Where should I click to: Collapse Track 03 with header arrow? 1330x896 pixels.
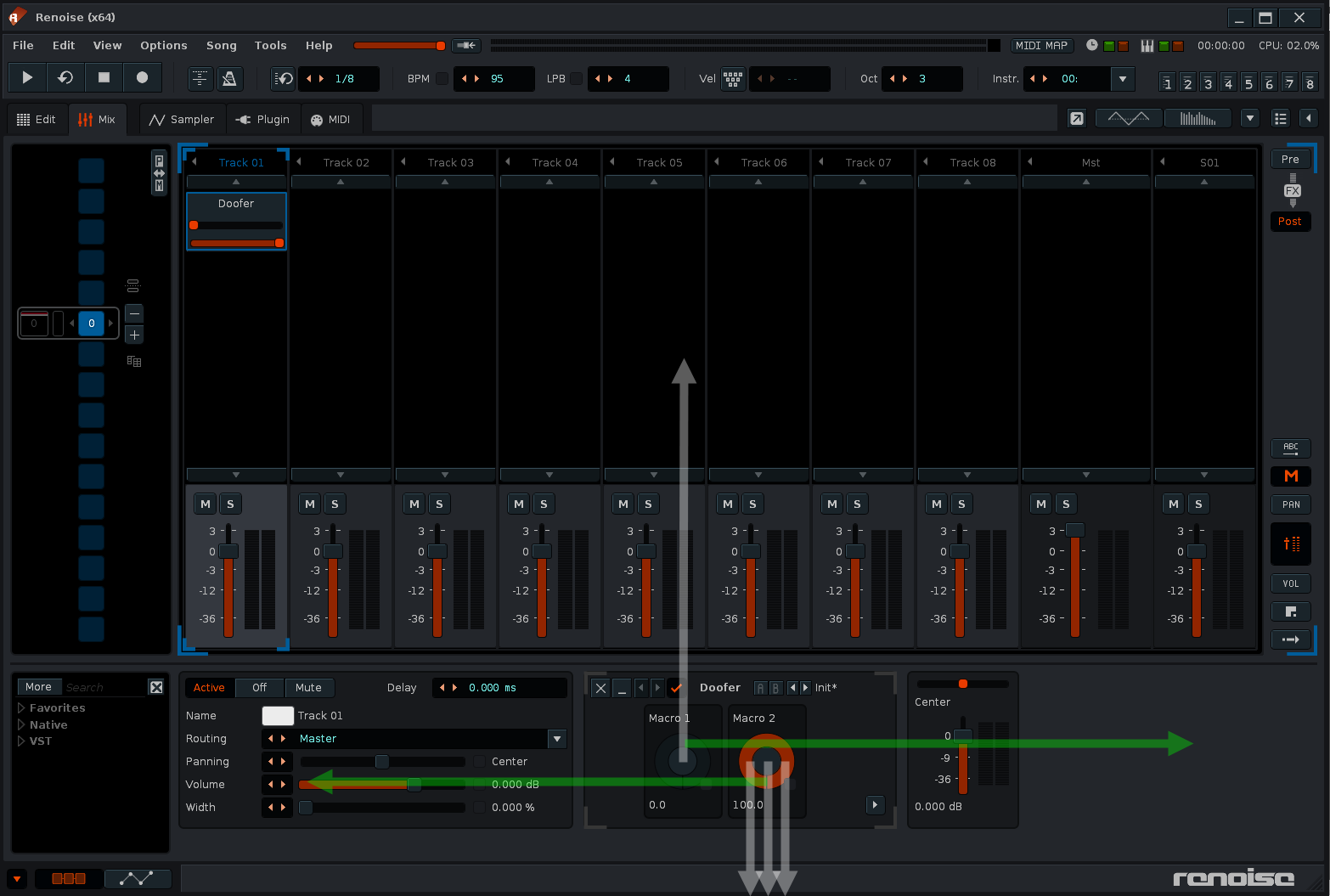(403, 161)
